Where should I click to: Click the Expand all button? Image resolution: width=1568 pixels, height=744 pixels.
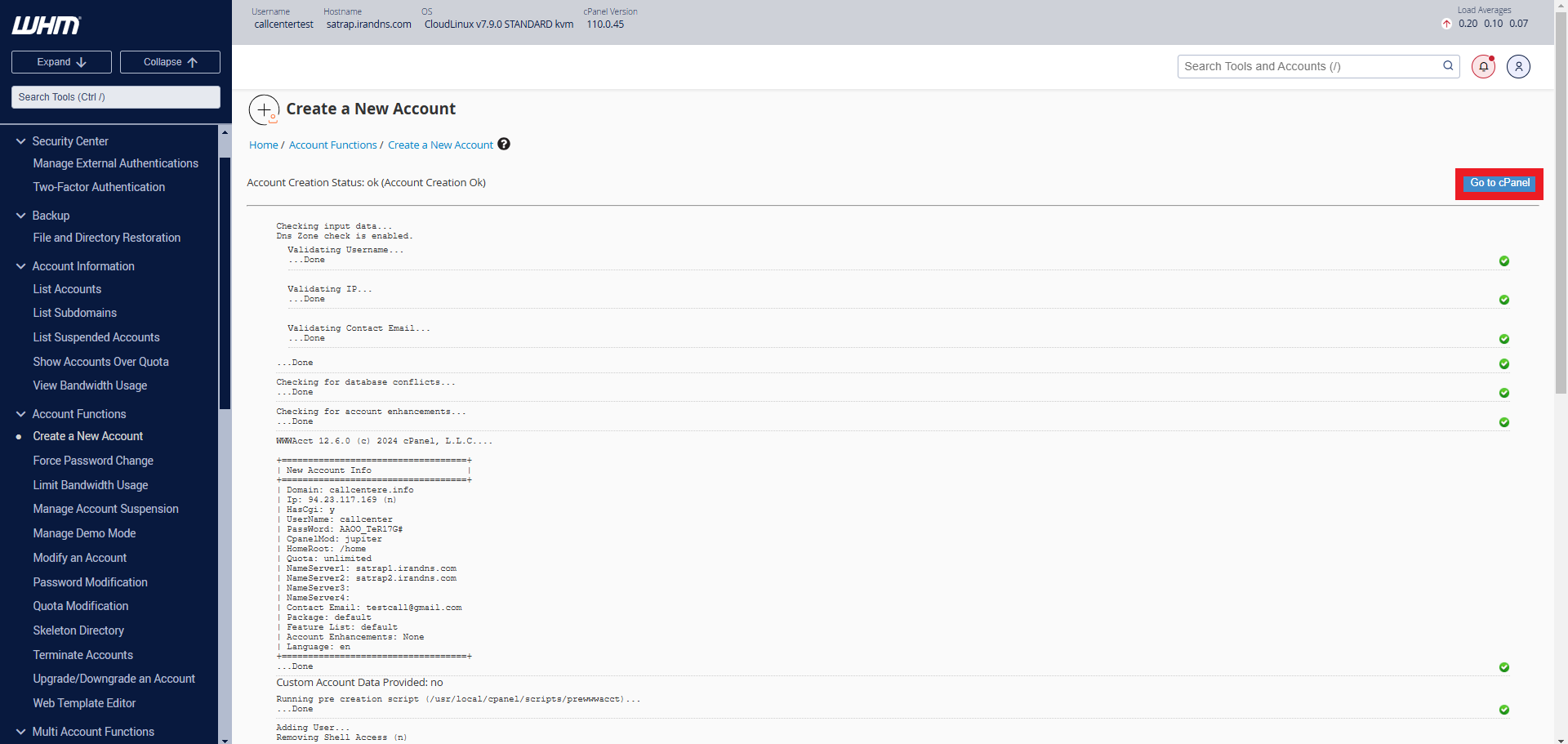coord(61,62)
